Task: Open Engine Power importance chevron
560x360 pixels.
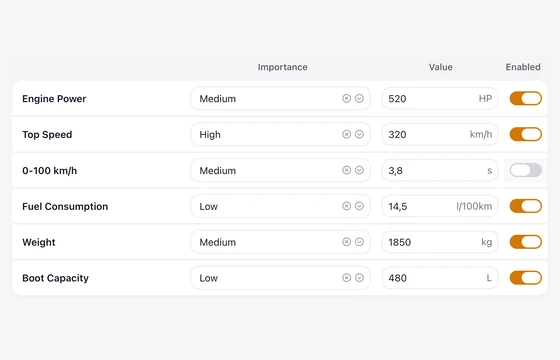Action: pos(359,98)
